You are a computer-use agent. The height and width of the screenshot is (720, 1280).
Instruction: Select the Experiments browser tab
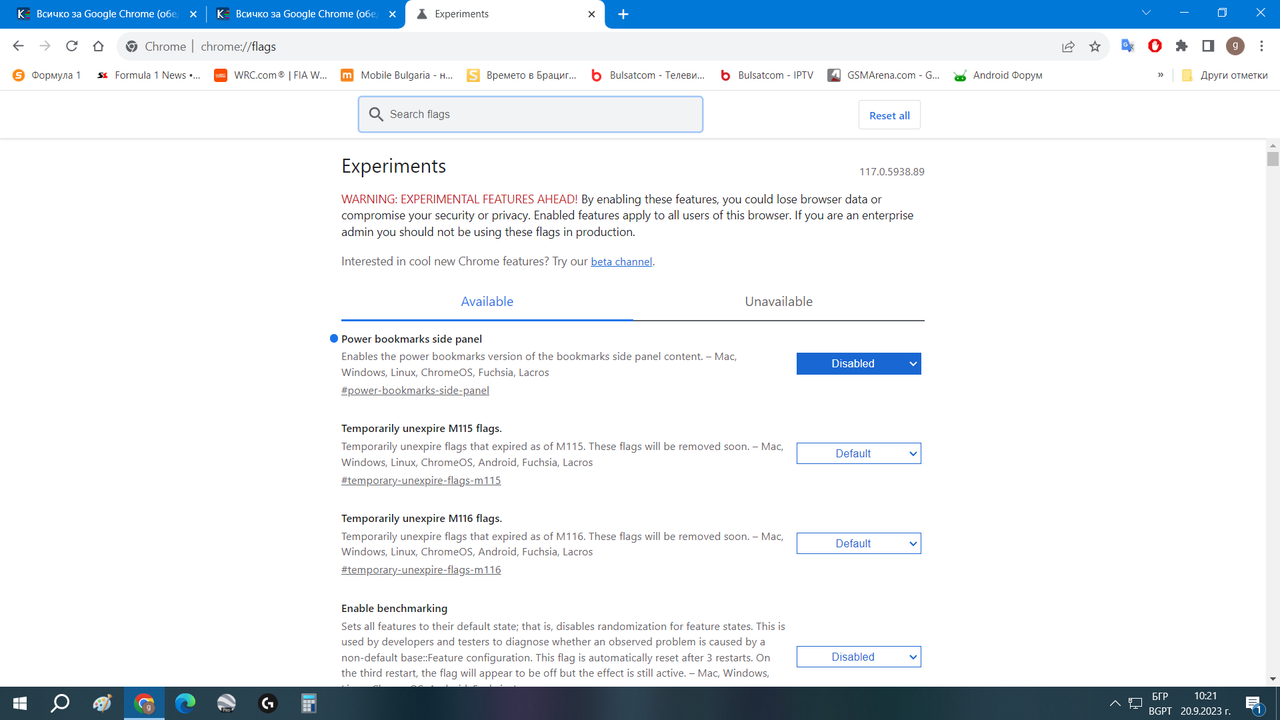504,15
